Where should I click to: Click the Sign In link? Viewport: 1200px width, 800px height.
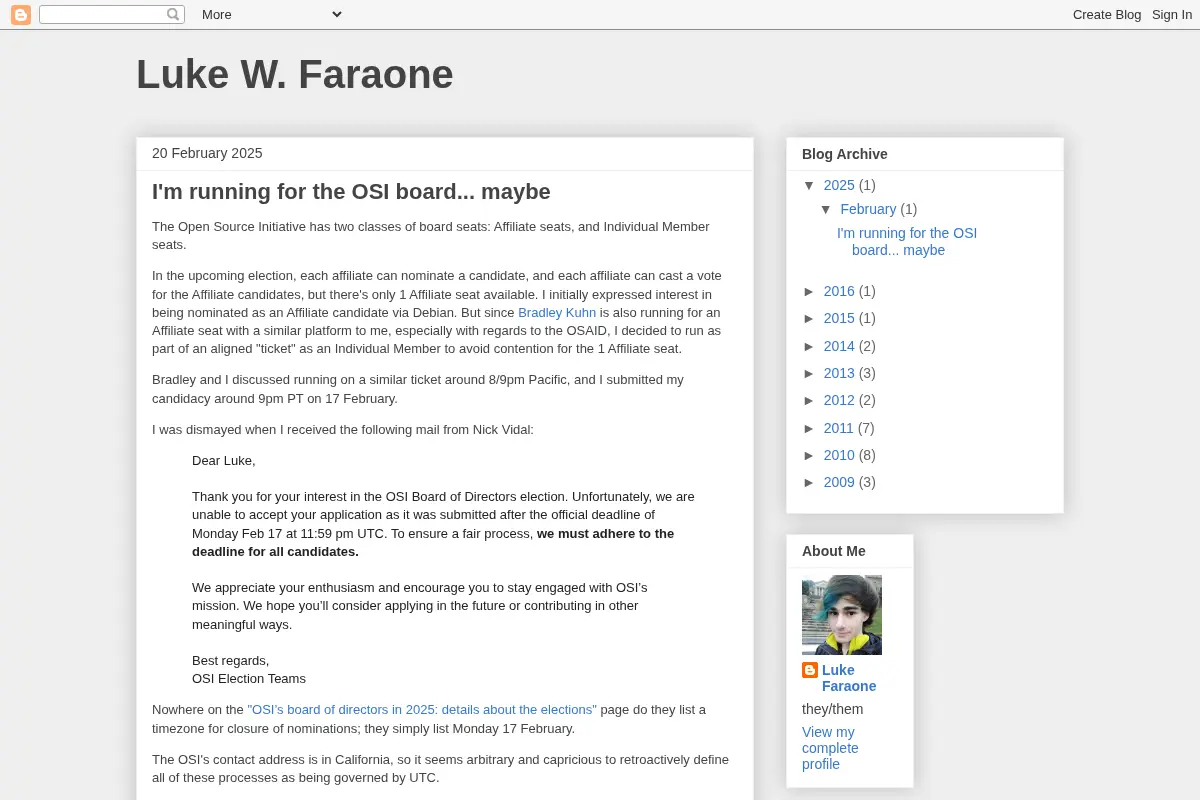(1172, 15)
